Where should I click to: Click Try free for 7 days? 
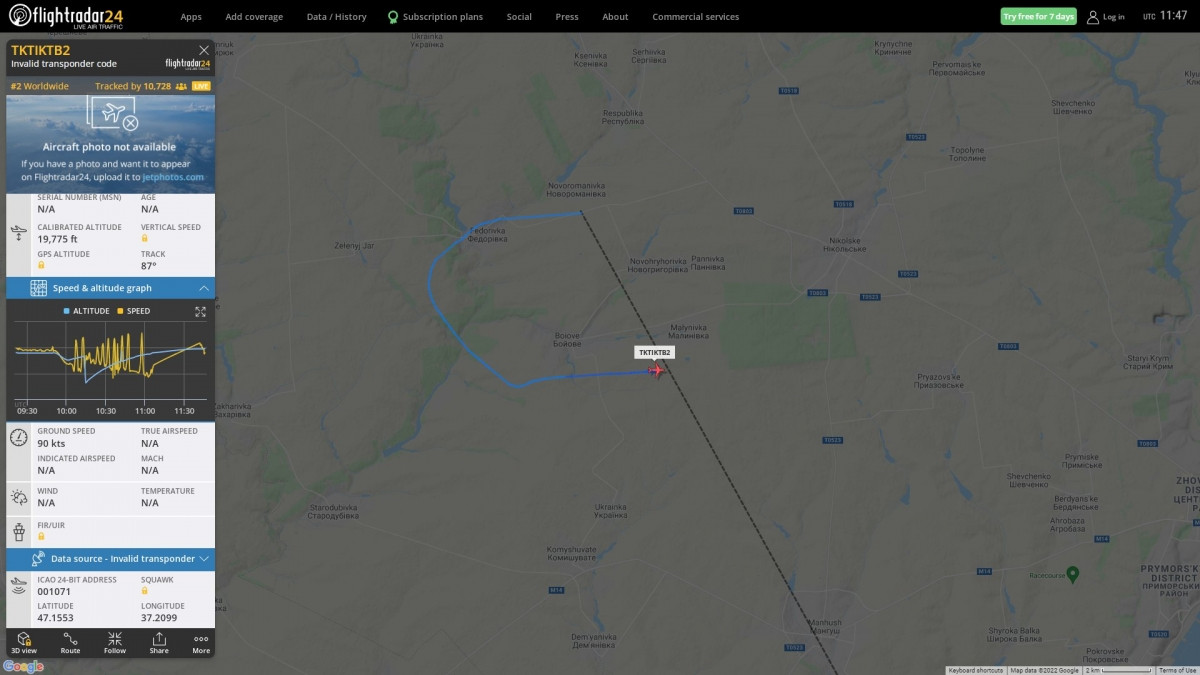click(x=1038, y=16)
